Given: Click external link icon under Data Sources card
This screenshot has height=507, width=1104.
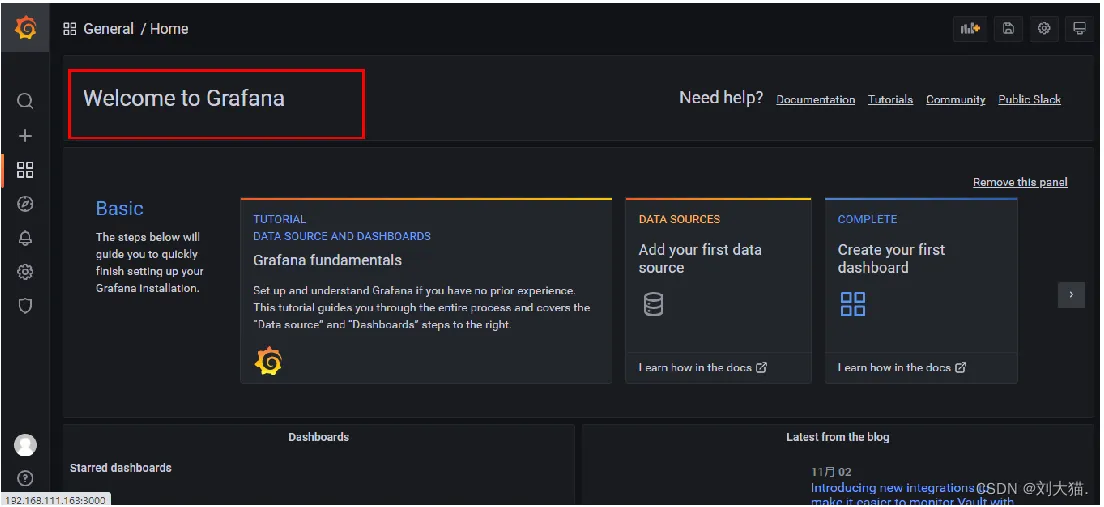Looking at the screenshot, I should (761, 368).
